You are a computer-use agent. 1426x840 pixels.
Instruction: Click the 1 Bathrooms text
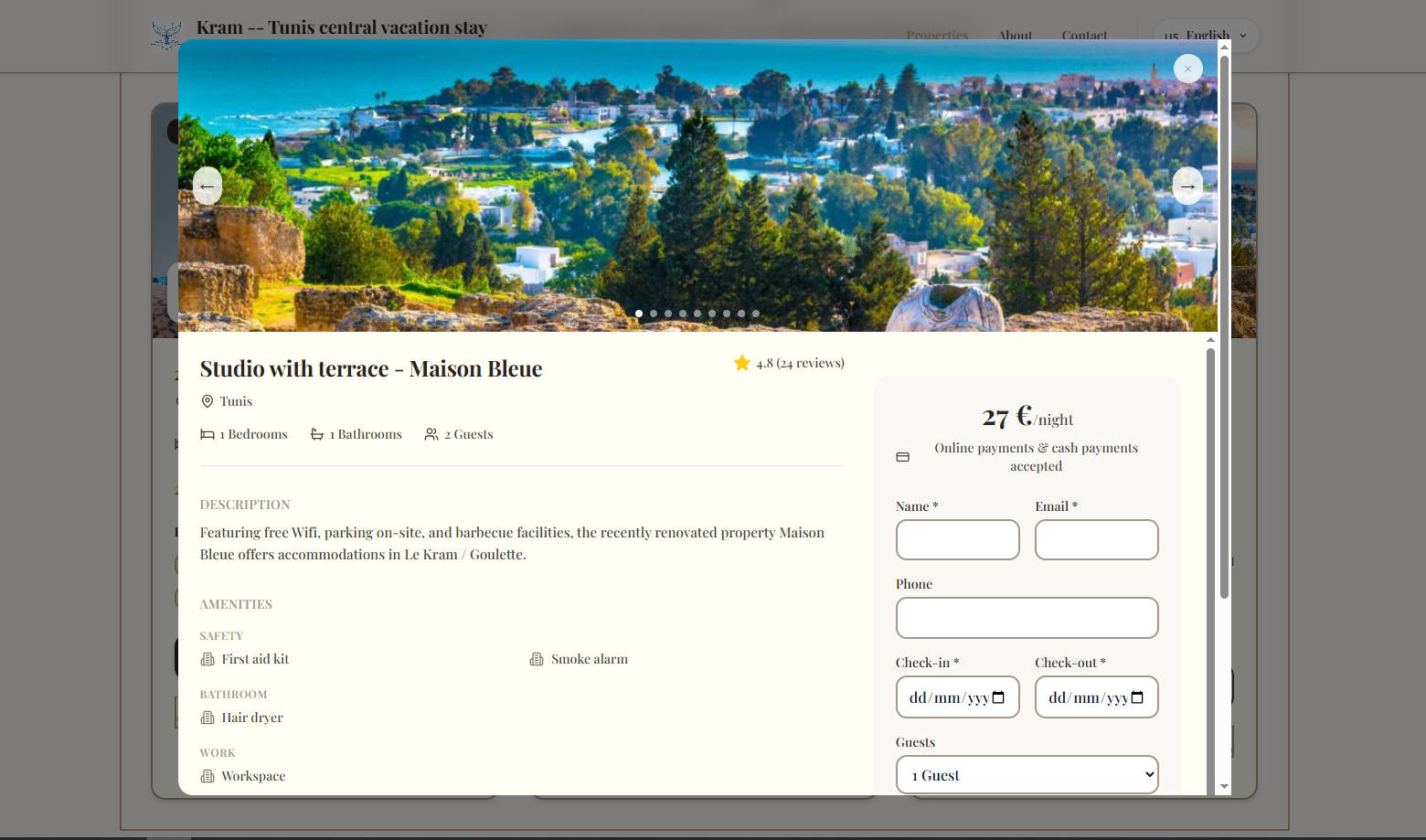click(366, 434)
